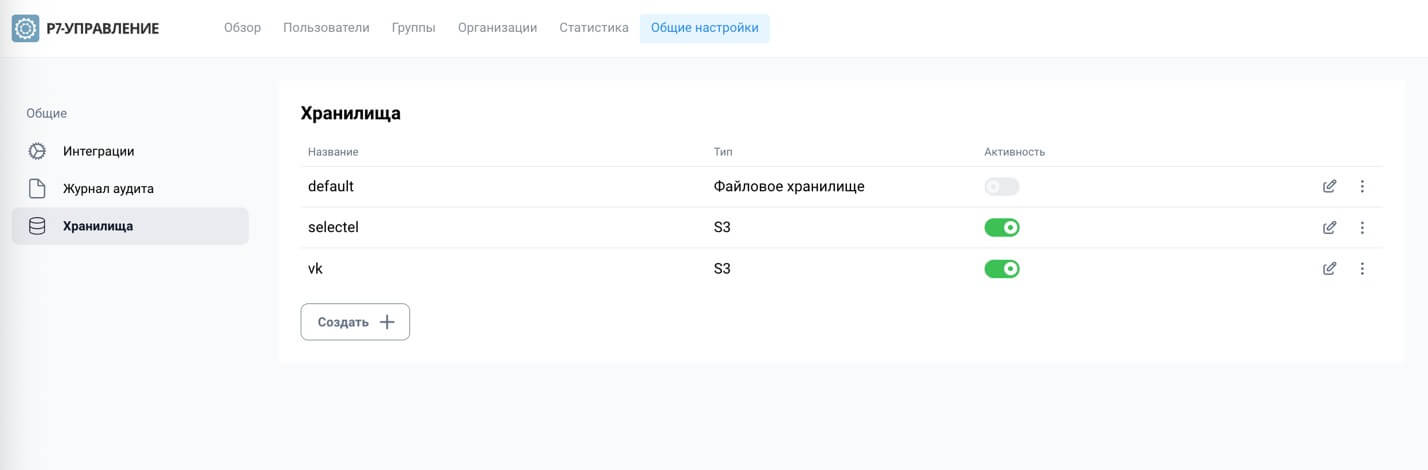Toggle activity switch for default storage
The width and height of the screenshot is (1428, 470).
1002,186
